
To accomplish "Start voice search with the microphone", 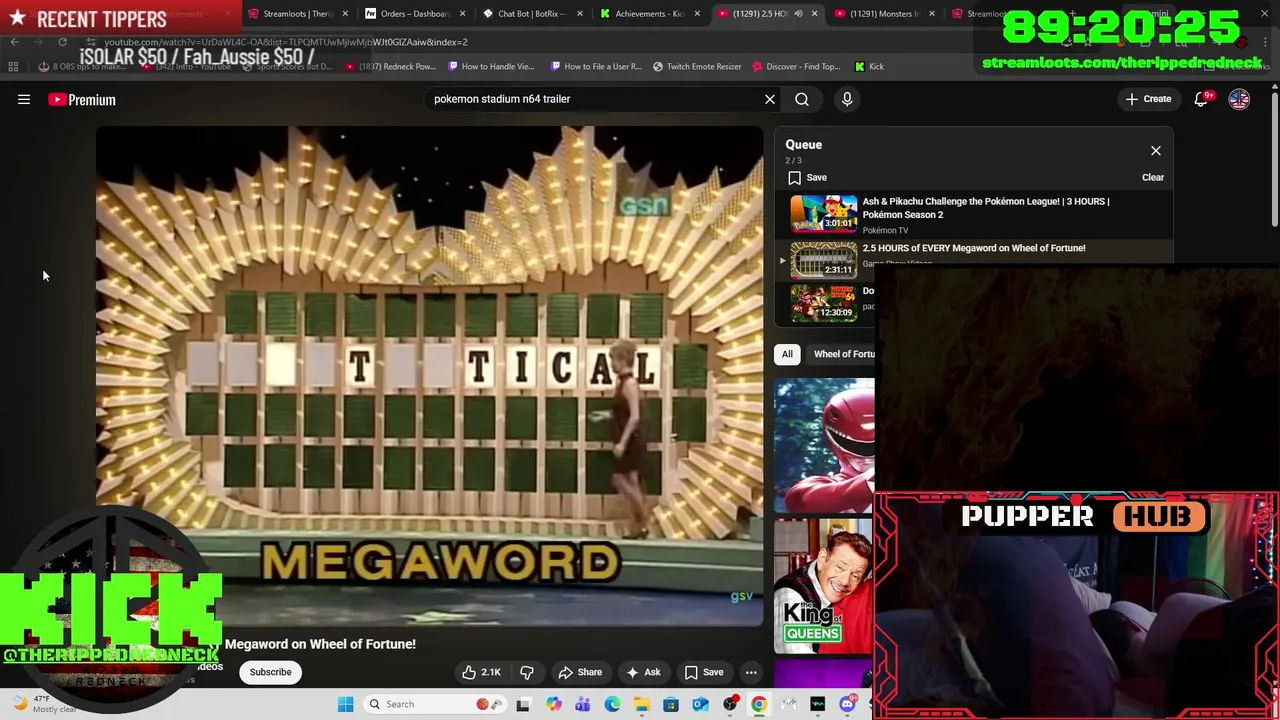I will [x=847, y=99].
